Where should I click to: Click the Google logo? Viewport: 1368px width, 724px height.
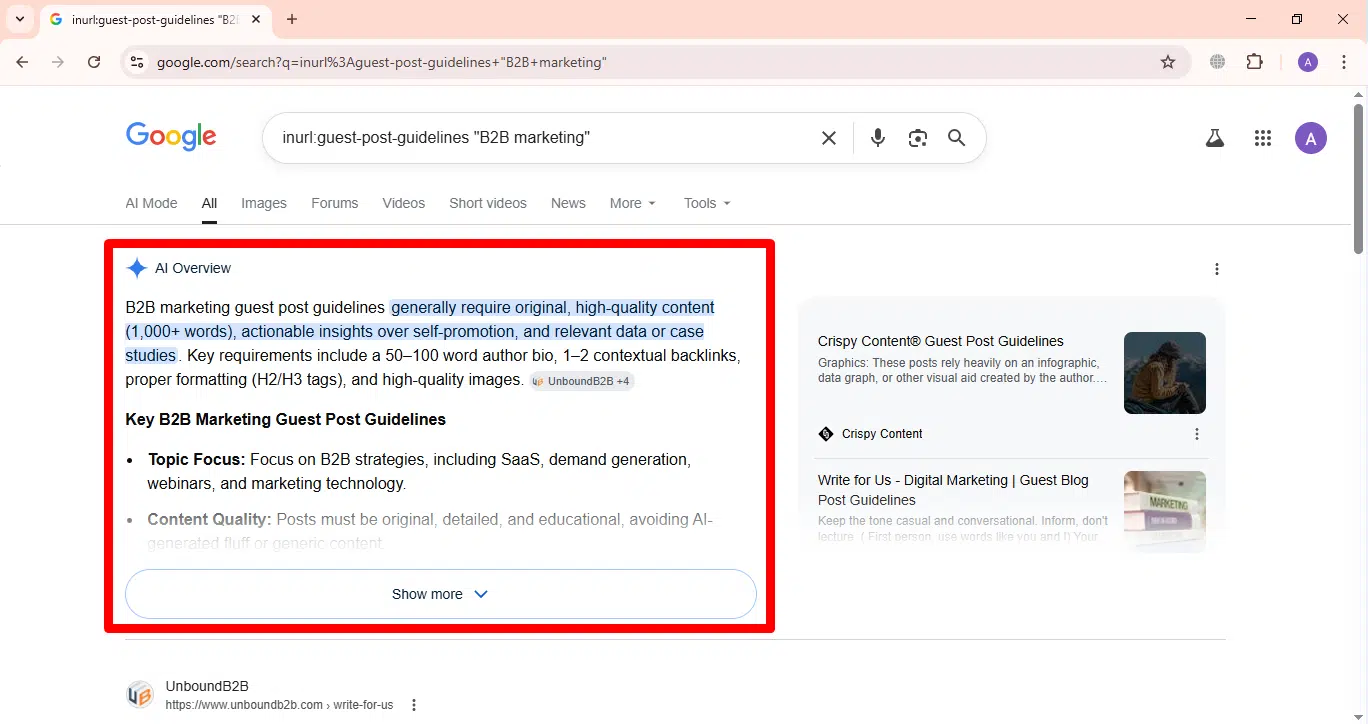(x=171, y=137)
